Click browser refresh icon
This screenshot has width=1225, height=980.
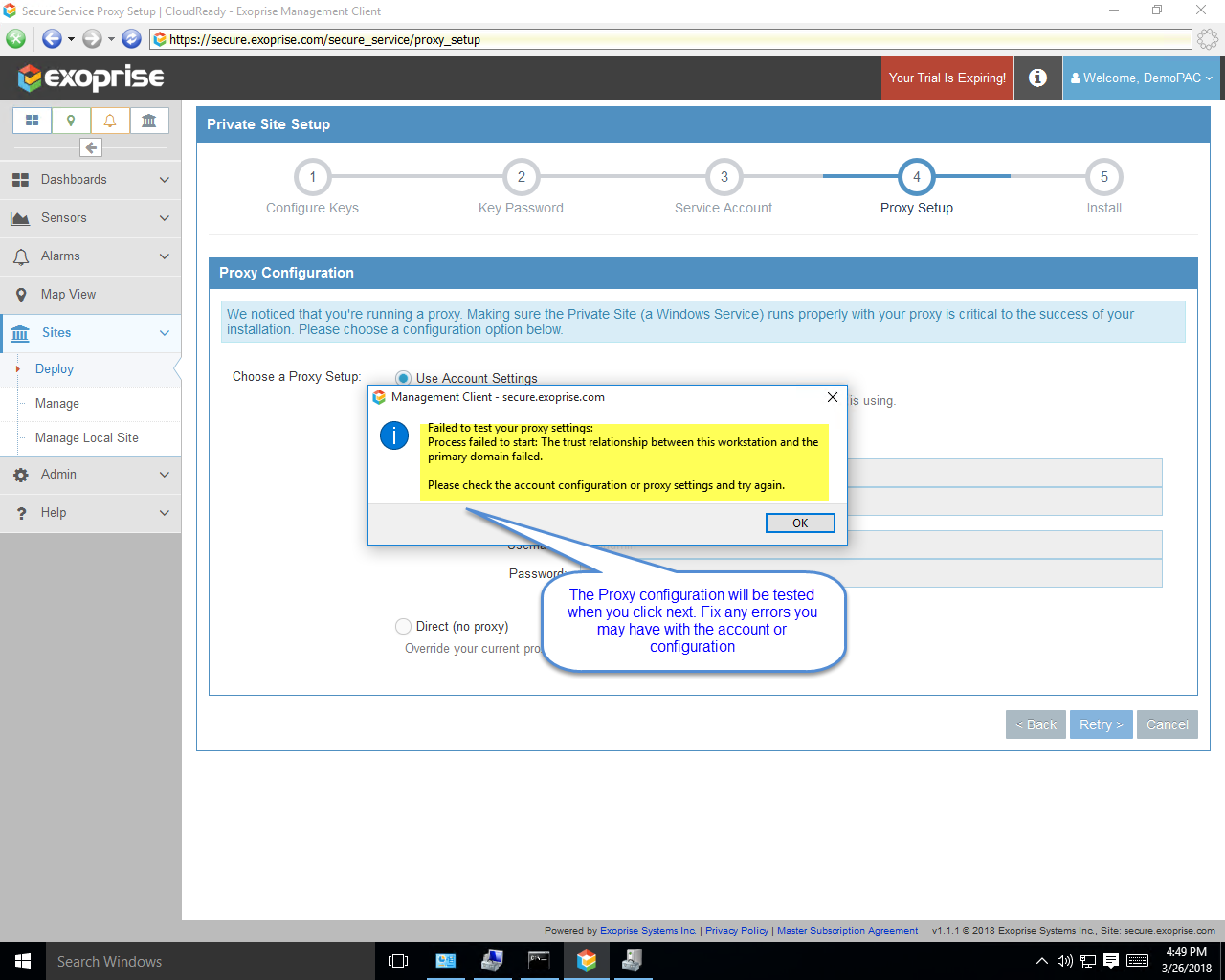tap(132, 39)
